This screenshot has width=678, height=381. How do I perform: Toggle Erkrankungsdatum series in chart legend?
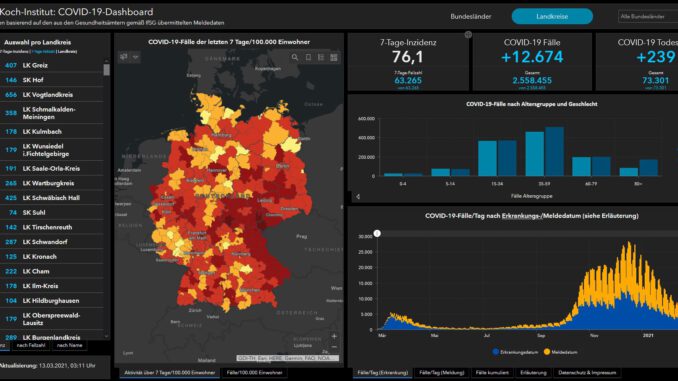515,352
